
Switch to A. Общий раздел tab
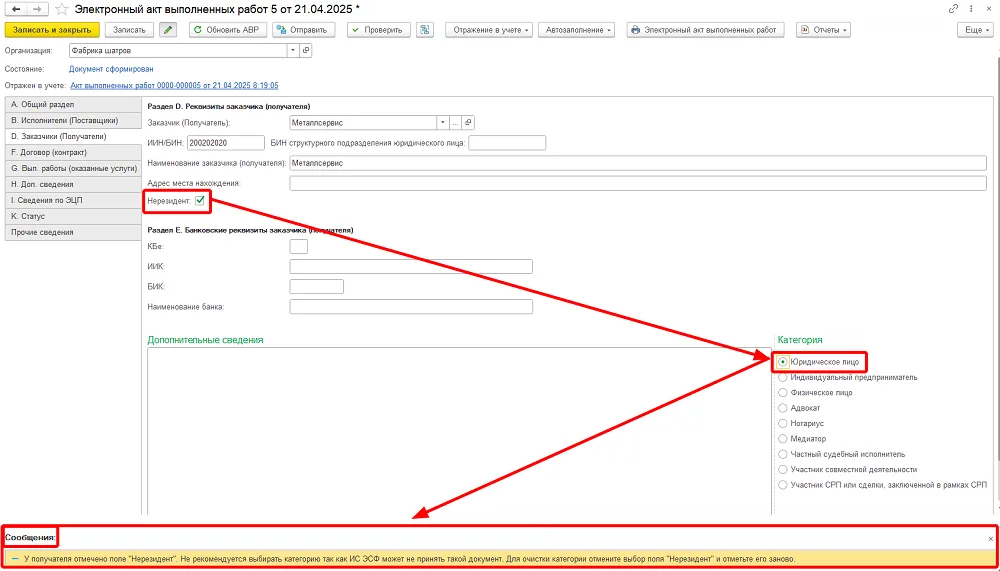pos(73,104)
